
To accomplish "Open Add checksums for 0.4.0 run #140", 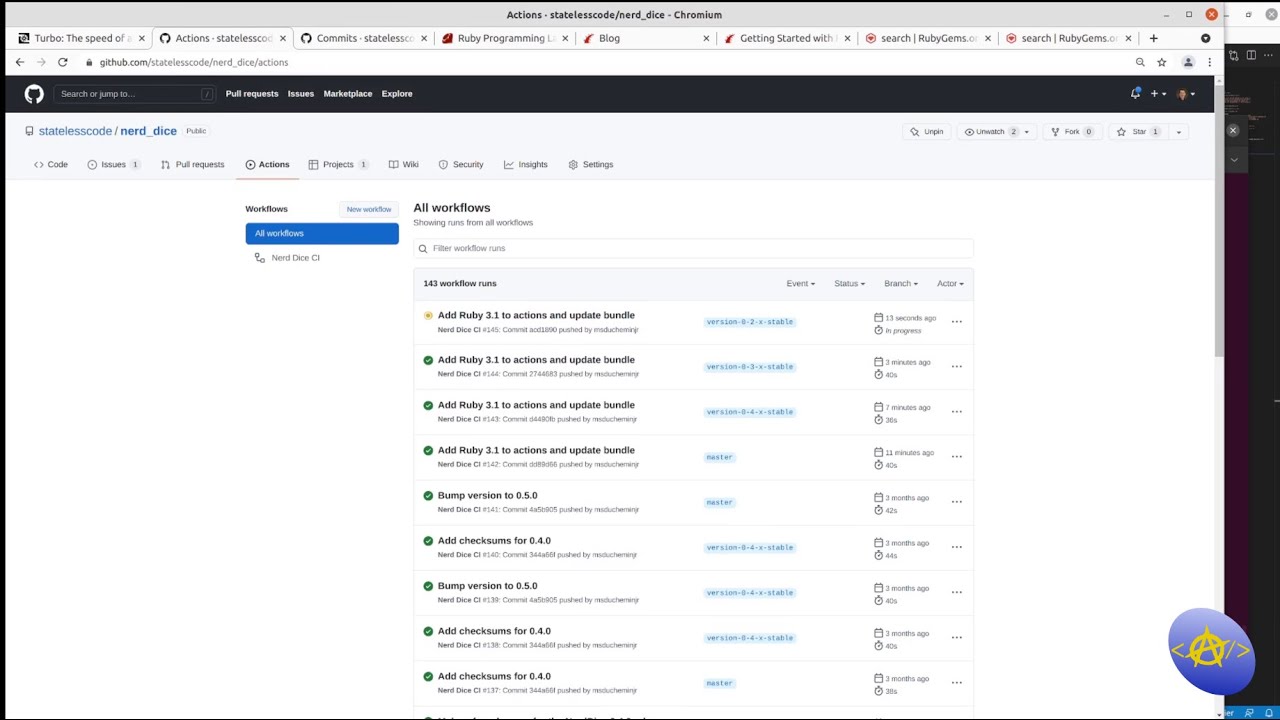I will 494,541.
